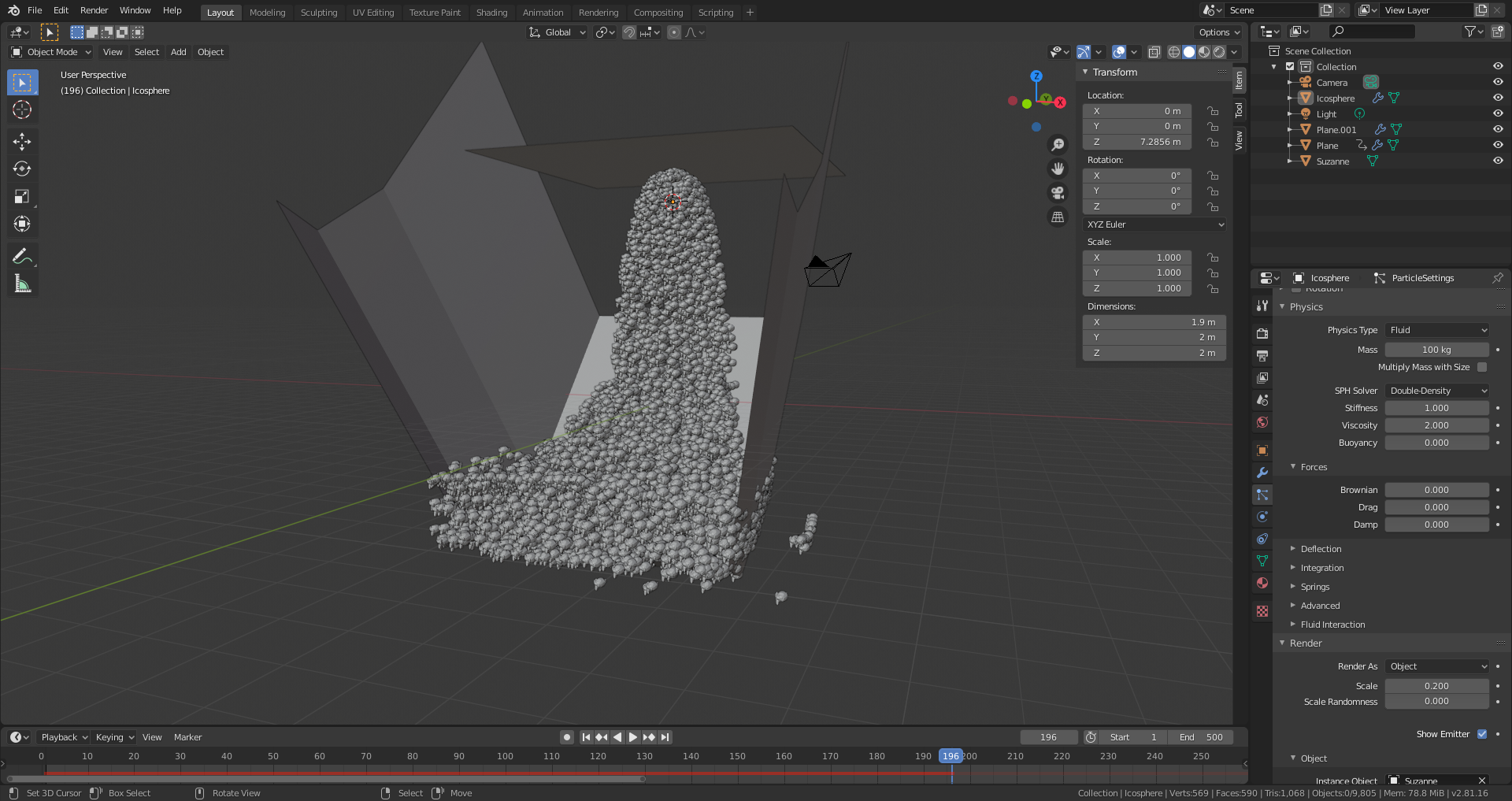Activate the Rotate tool

(22, 169)
